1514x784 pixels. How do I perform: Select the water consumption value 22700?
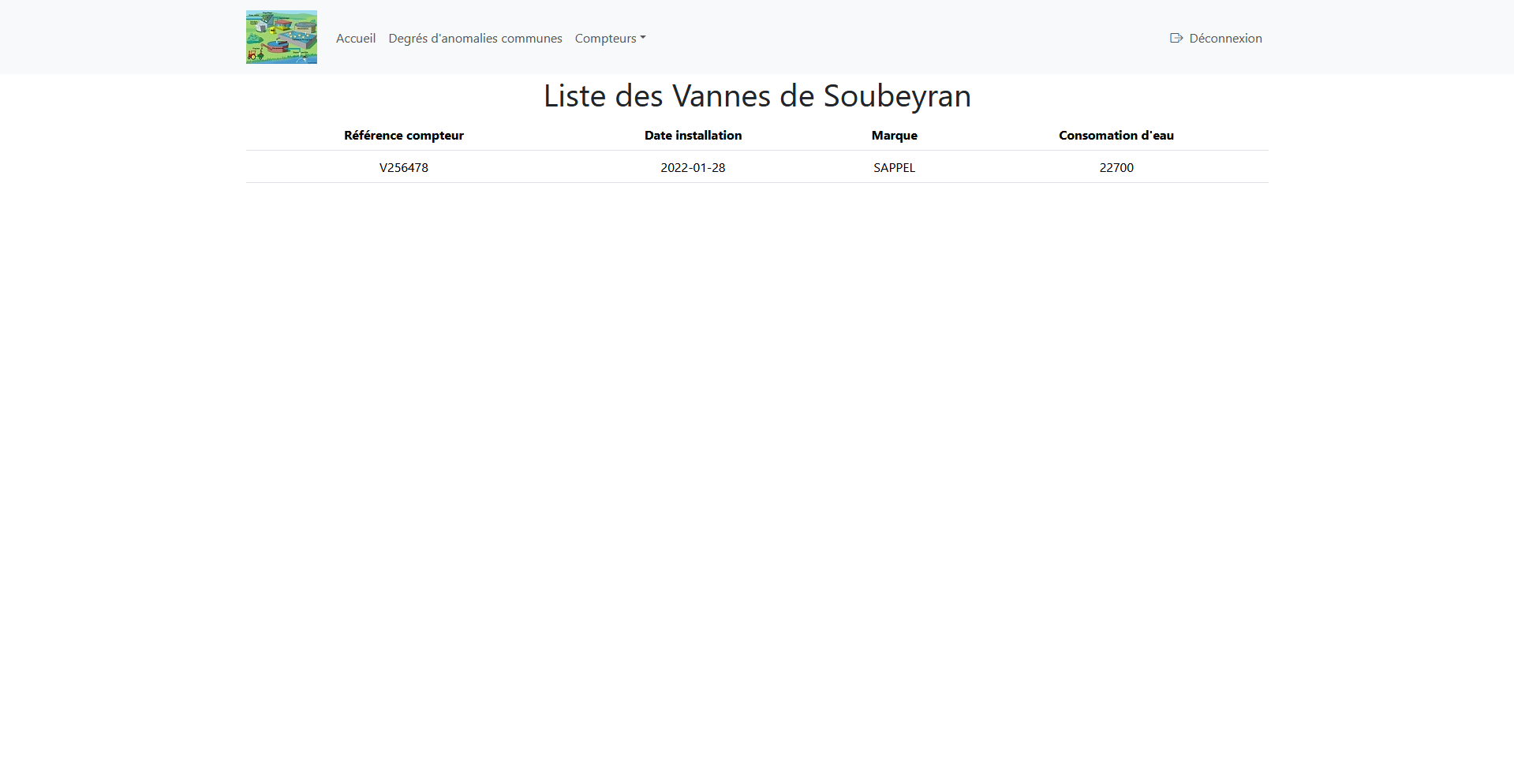tap(1116, 167)
